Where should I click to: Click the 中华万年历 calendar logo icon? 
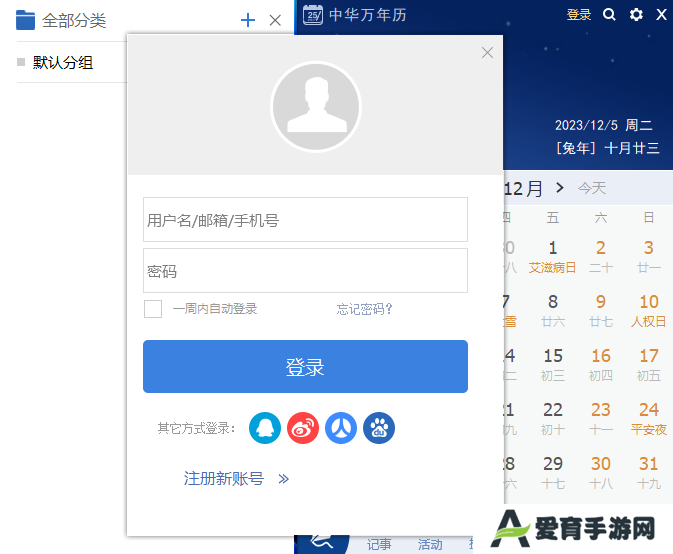[x=312, y=15]
